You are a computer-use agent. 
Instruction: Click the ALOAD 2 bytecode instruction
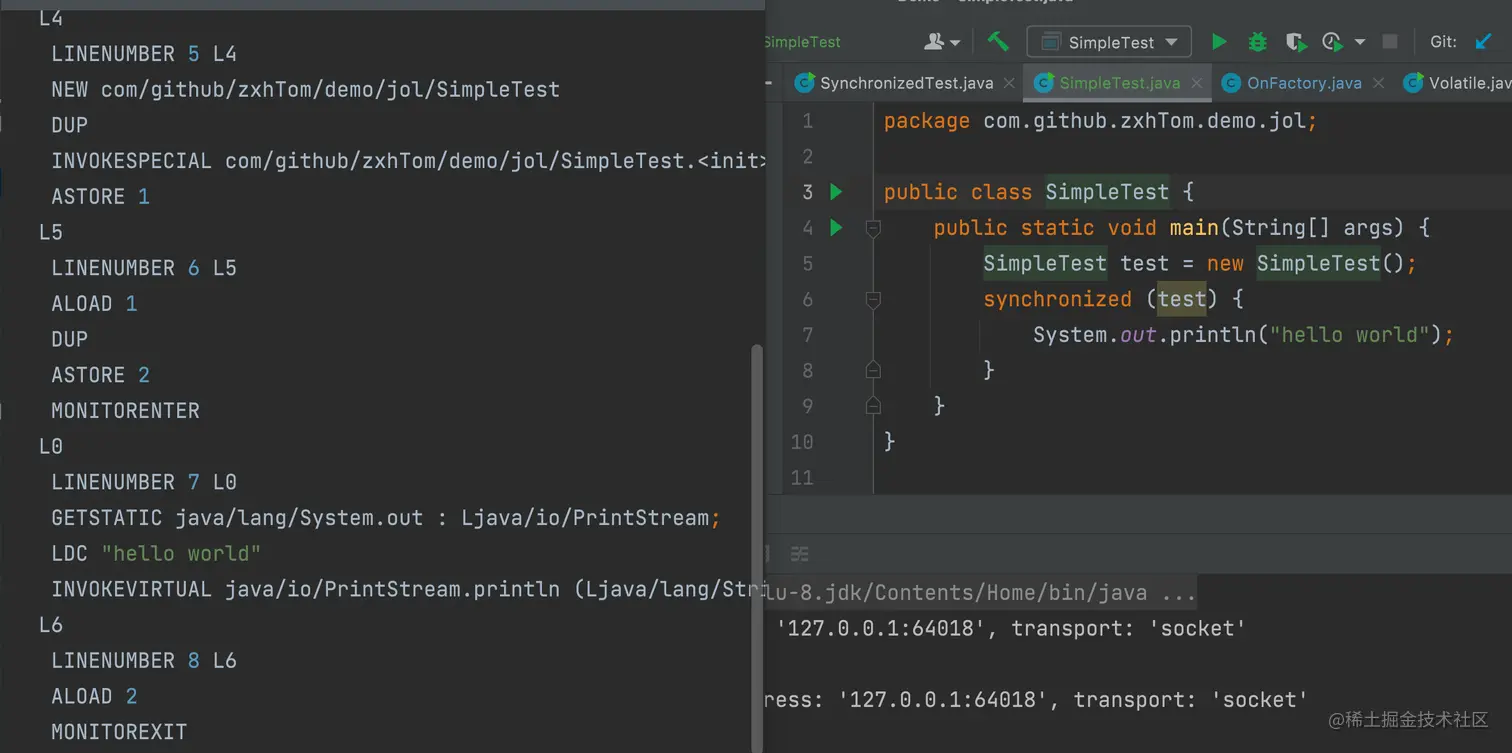94,696
